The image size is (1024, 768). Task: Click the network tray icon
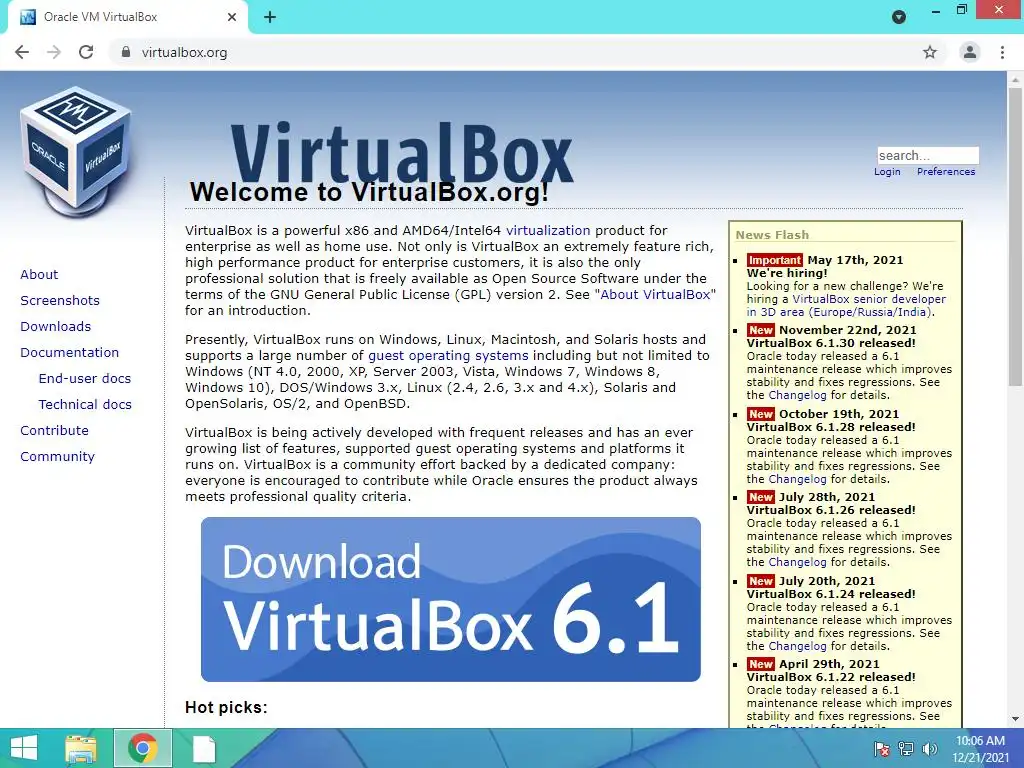906,749
